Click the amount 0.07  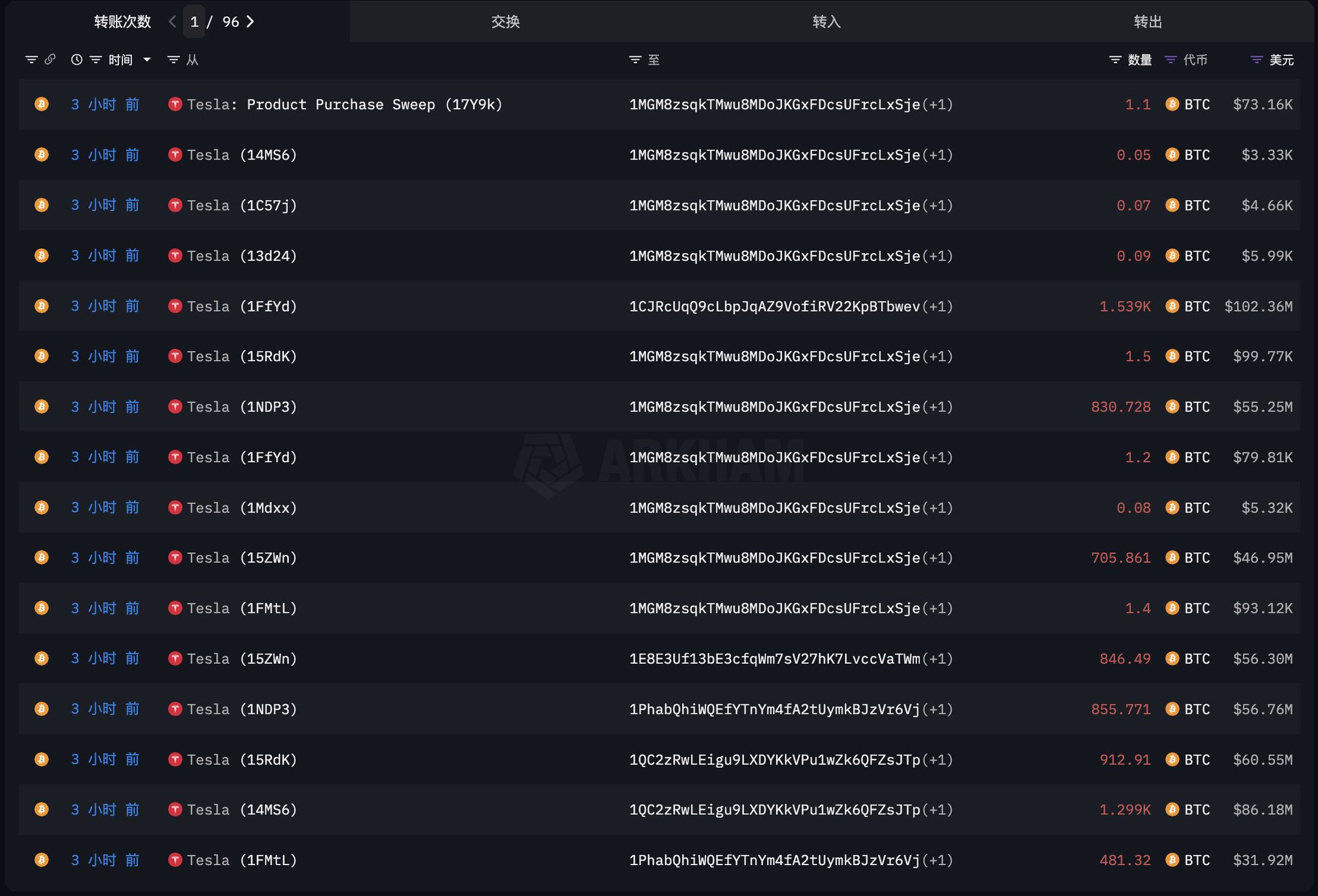[x=1133, y=205]
